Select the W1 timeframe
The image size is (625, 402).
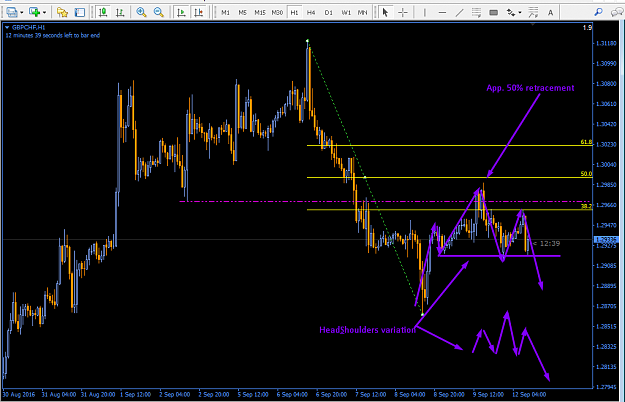(x=346, y=13)
